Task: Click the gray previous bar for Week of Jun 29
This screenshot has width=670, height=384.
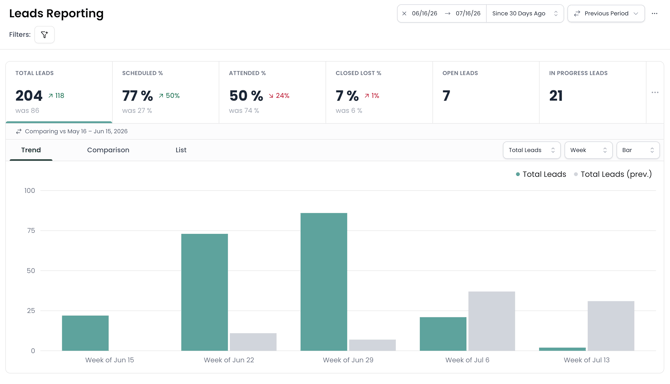Action: coord(373,345)
